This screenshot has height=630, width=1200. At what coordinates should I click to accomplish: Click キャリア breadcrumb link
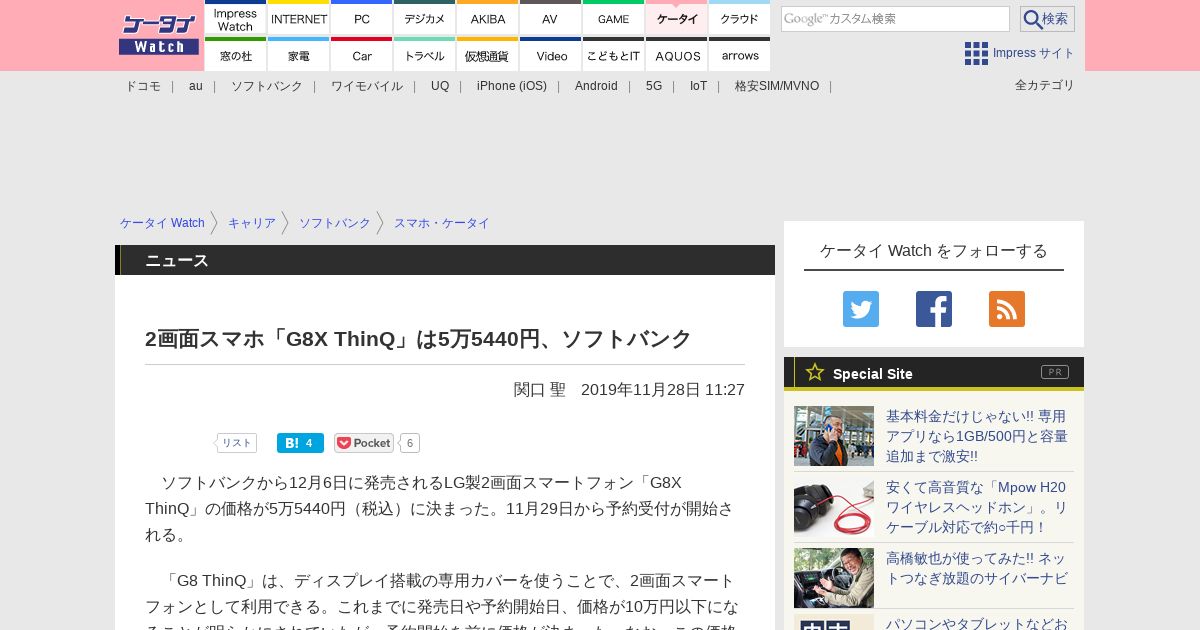252,223
